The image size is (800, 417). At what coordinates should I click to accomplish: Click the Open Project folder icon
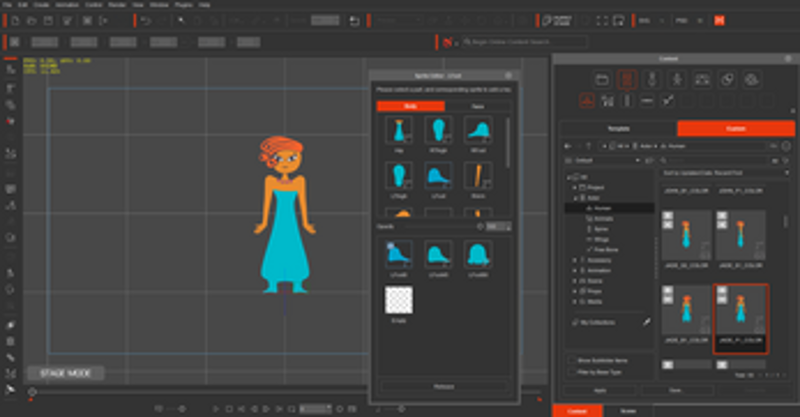32,21
